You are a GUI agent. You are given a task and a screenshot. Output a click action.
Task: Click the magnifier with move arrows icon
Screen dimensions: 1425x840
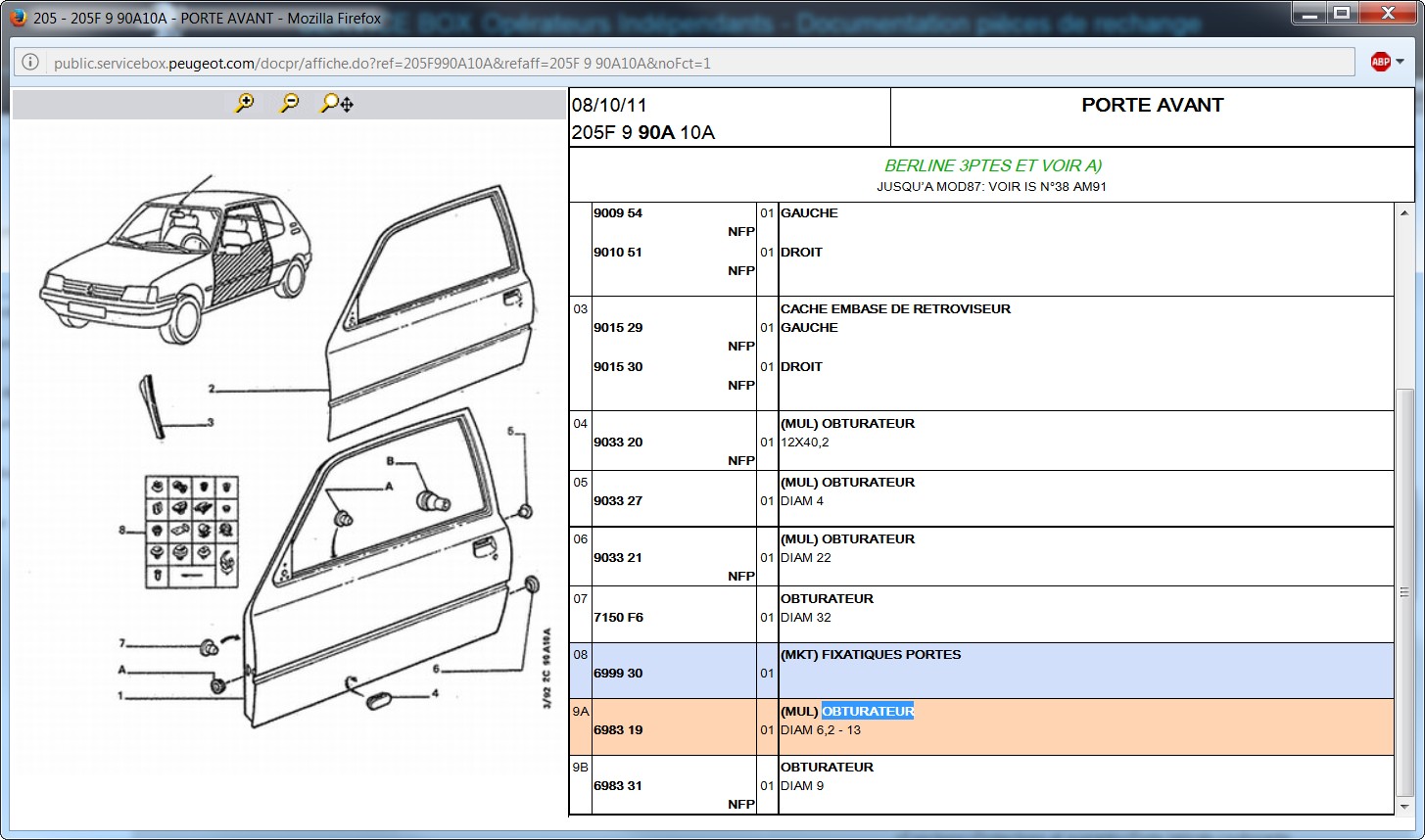(x=337, y=103)
